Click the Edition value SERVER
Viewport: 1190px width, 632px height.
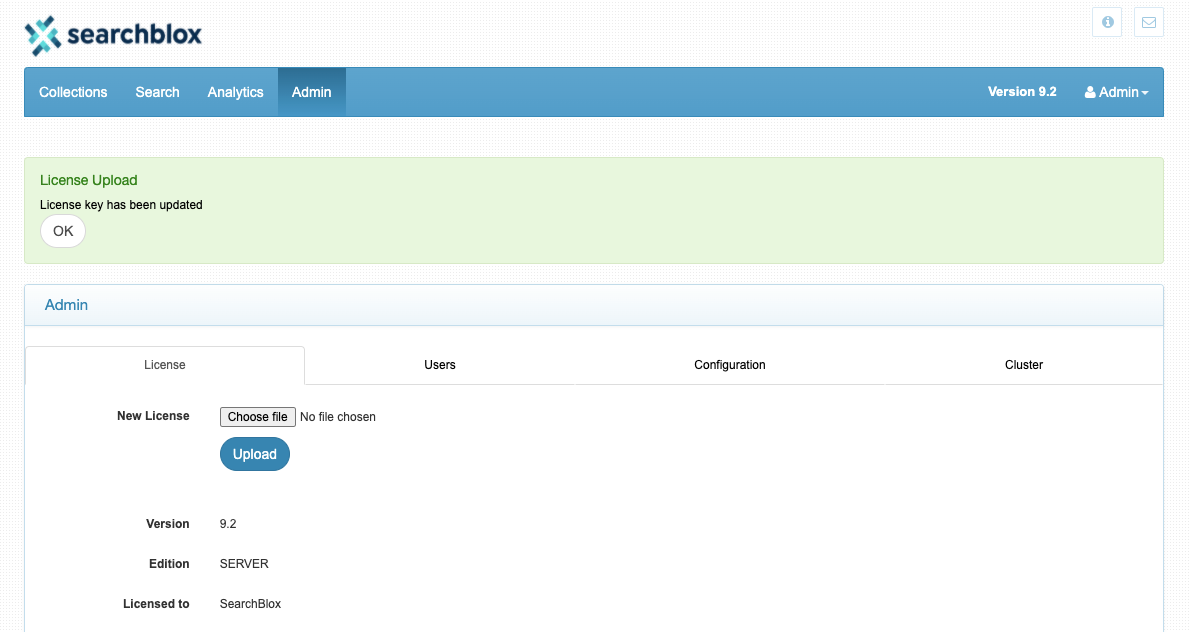point(244,564)
